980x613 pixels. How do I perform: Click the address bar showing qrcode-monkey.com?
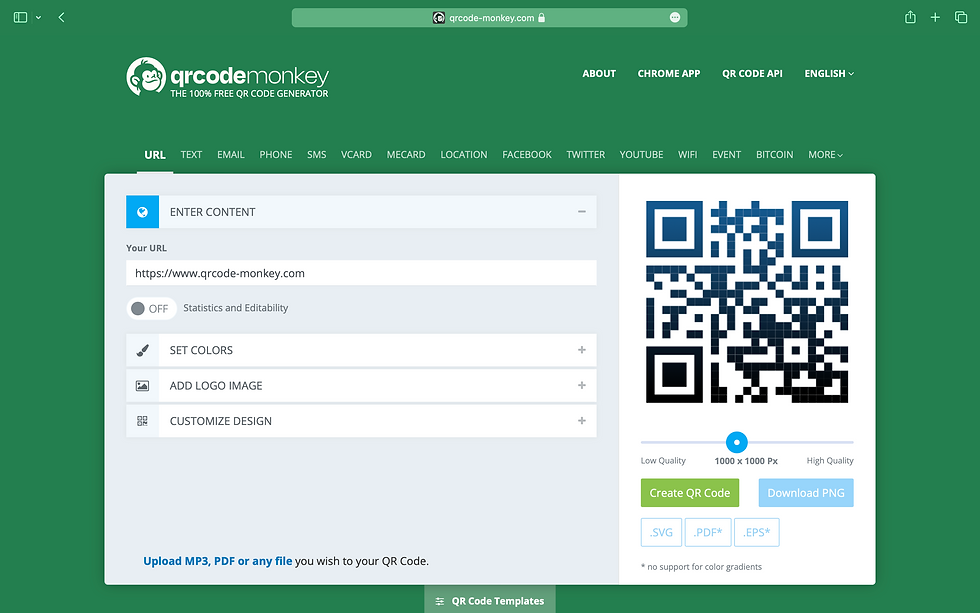click(489, 17)
